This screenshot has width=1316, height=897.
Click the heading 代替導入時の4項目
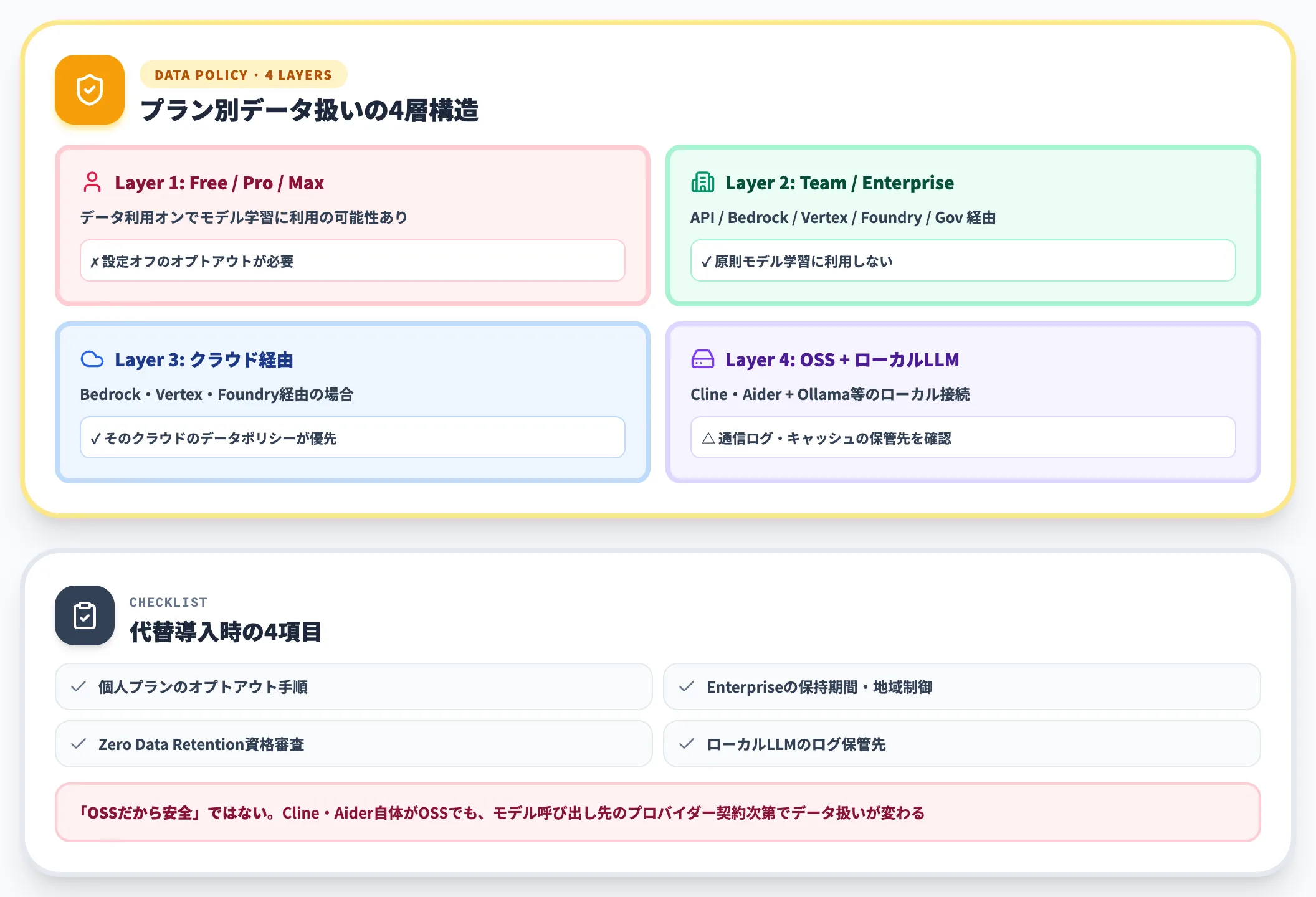coord(226,632)
